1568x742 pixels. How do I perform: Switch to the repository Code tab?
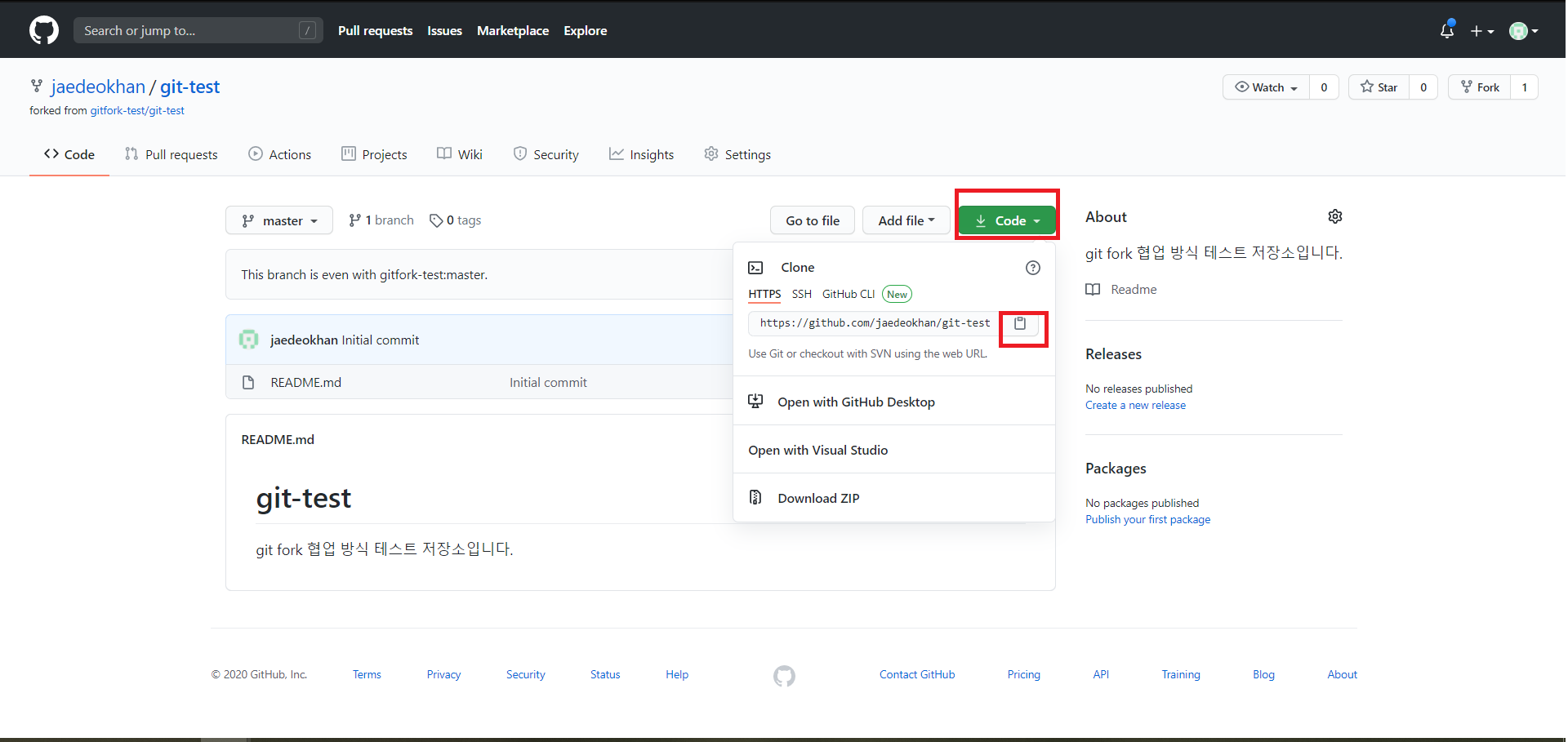[x=69, y=154]
